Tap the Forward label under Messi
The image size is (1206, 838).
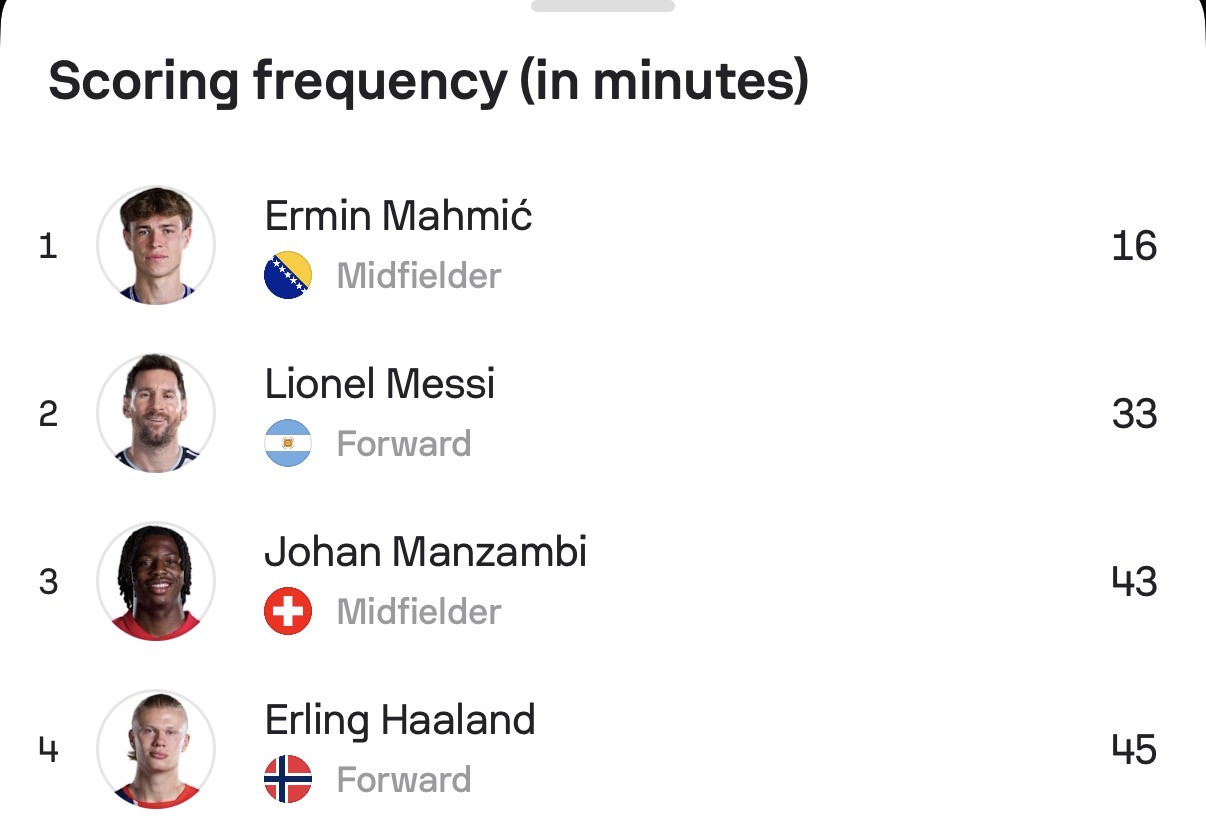tap(404, 443)
